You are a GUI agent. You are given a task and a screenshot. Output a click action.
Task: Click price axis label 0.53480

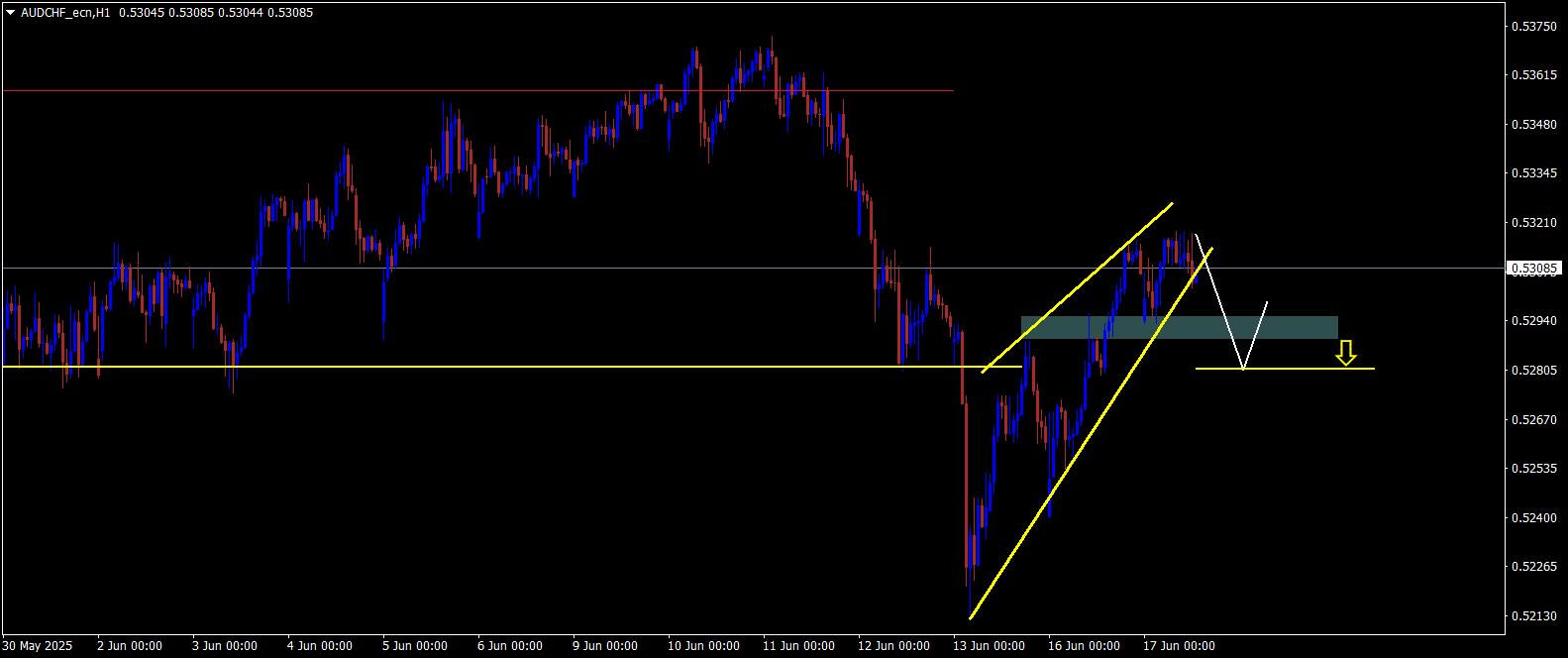click(1534, 125)
